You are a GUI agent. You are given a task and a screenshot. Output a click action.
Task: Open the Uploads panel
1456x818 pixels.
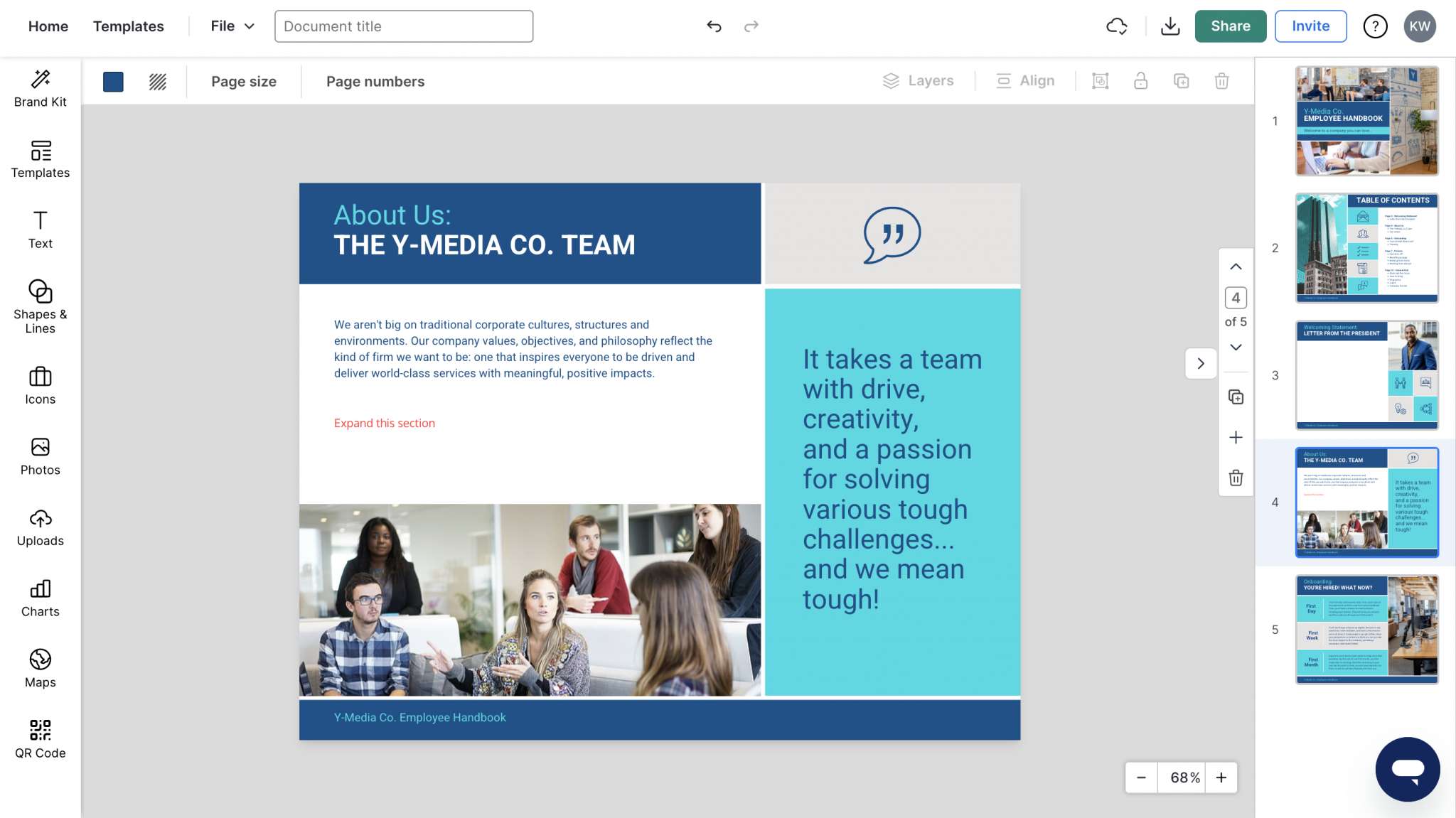pos(40,527)
